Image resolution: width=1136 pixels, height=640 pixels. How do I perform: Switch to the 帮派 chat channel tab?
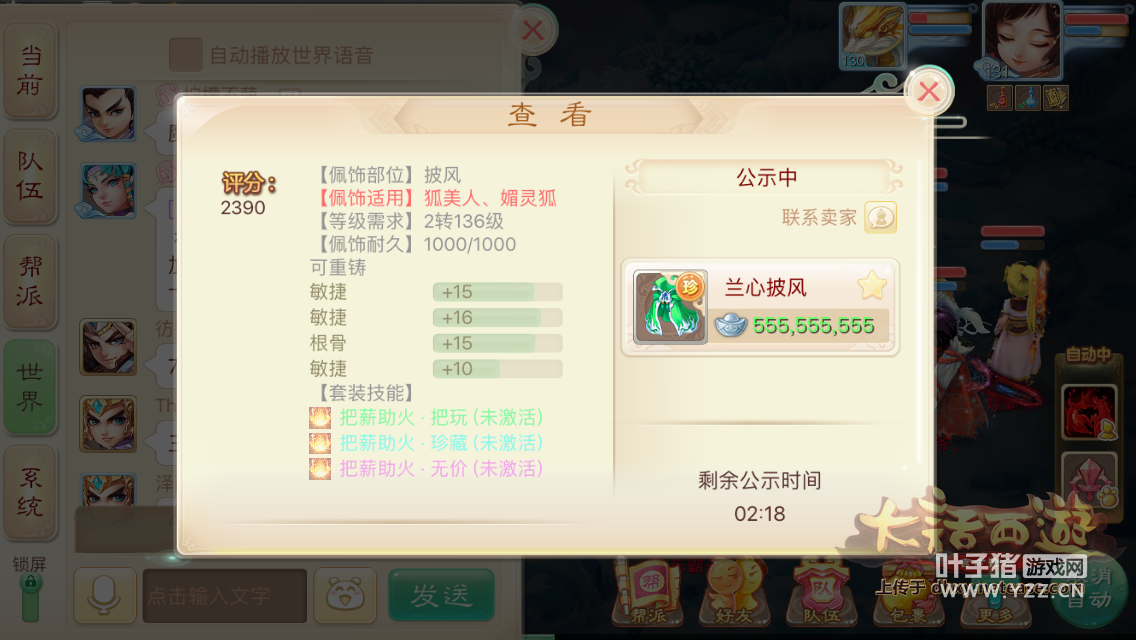30,281
